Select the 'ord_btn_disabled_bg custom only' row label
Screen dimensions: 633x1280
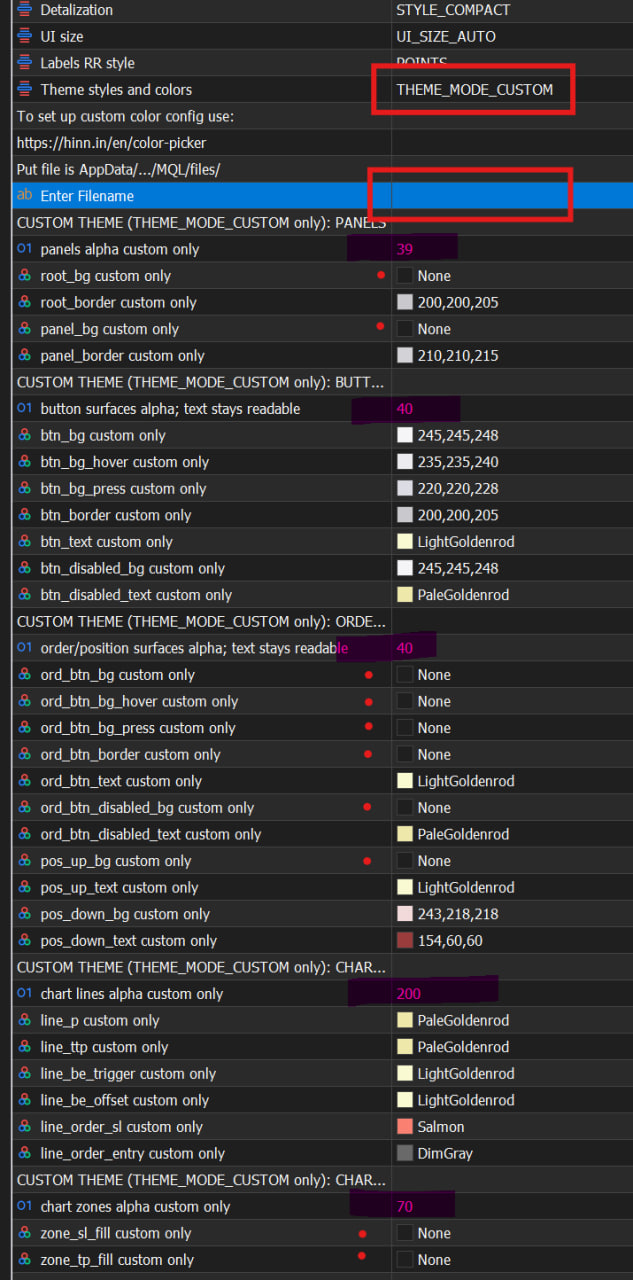pos(148,808)
